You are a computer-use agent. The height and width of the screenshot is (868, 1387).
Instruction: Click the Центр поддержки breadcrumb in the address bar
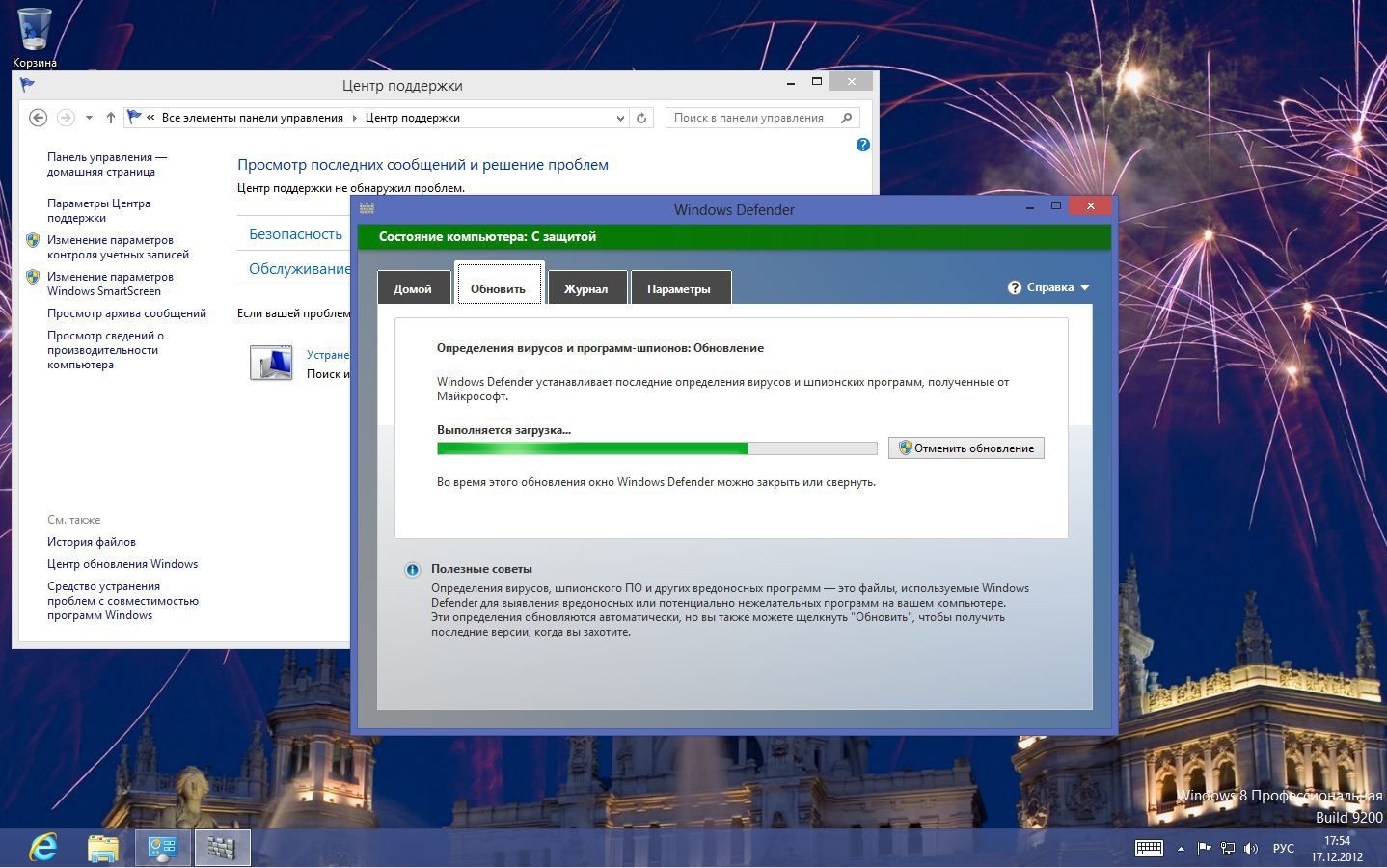413,118
